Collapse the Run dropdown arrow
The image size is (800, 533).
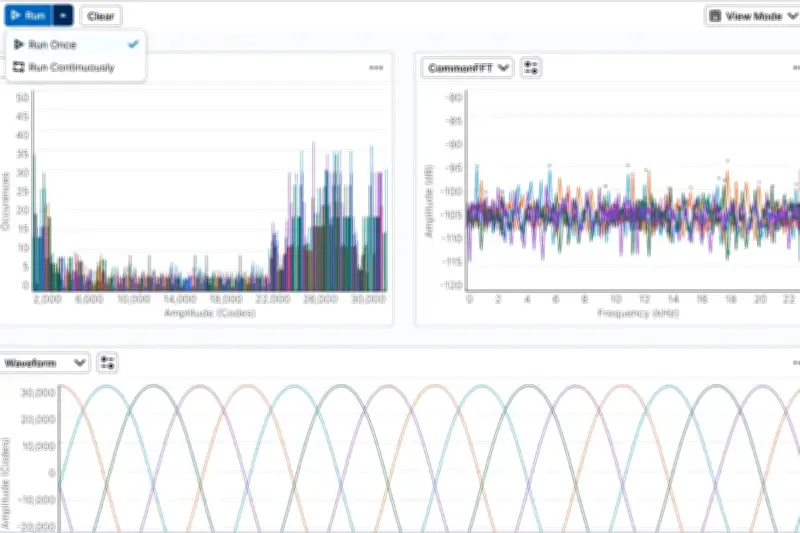(x=63, y=16)
